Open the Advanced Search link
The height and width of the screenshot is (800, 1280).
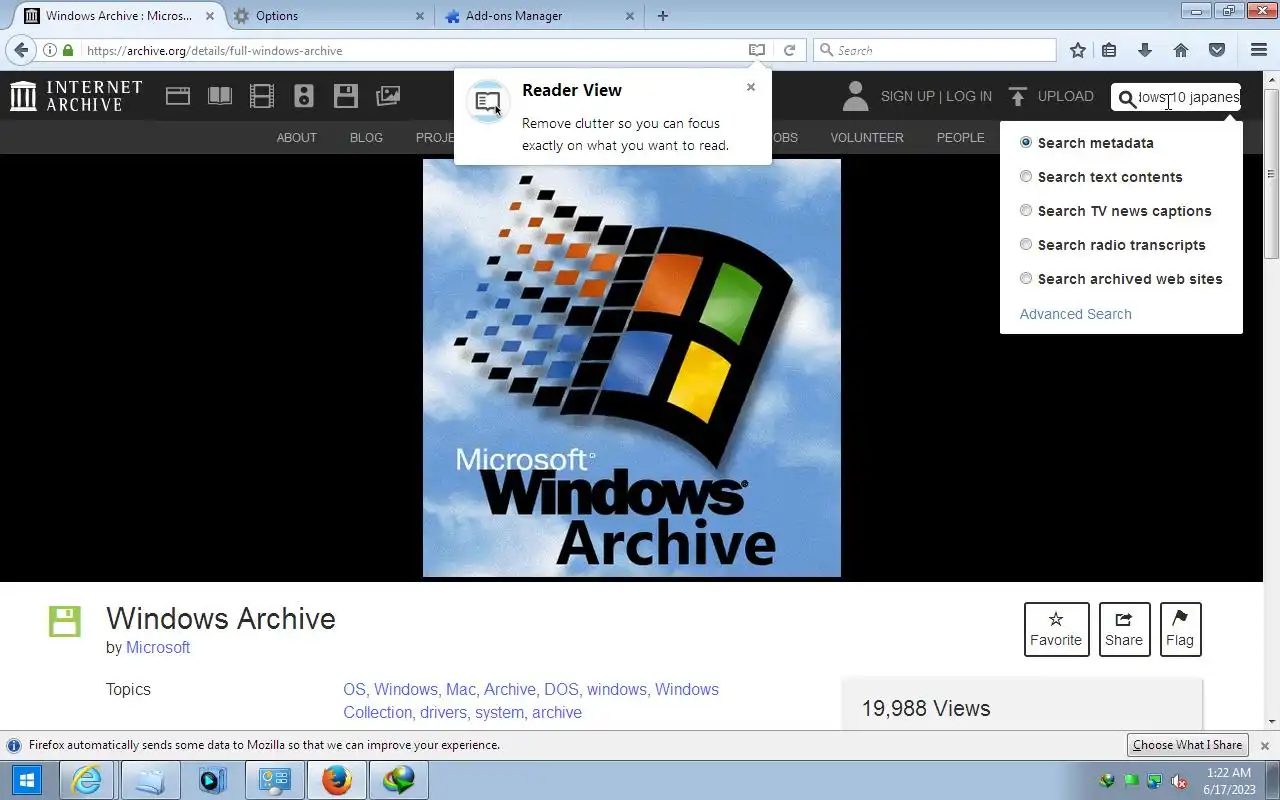tap(1076, 314)
